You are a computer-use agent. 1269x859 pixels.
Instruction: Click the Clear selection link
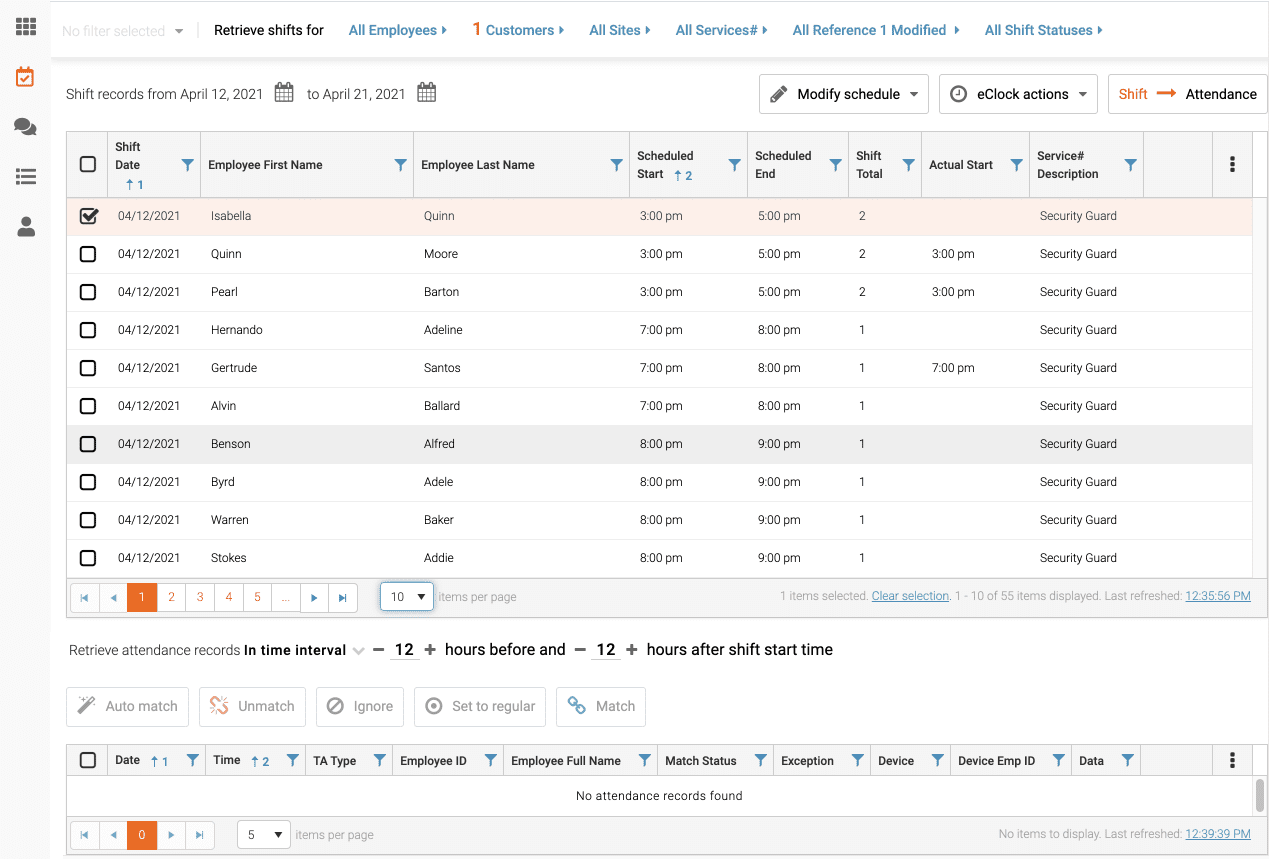point(910,596)
